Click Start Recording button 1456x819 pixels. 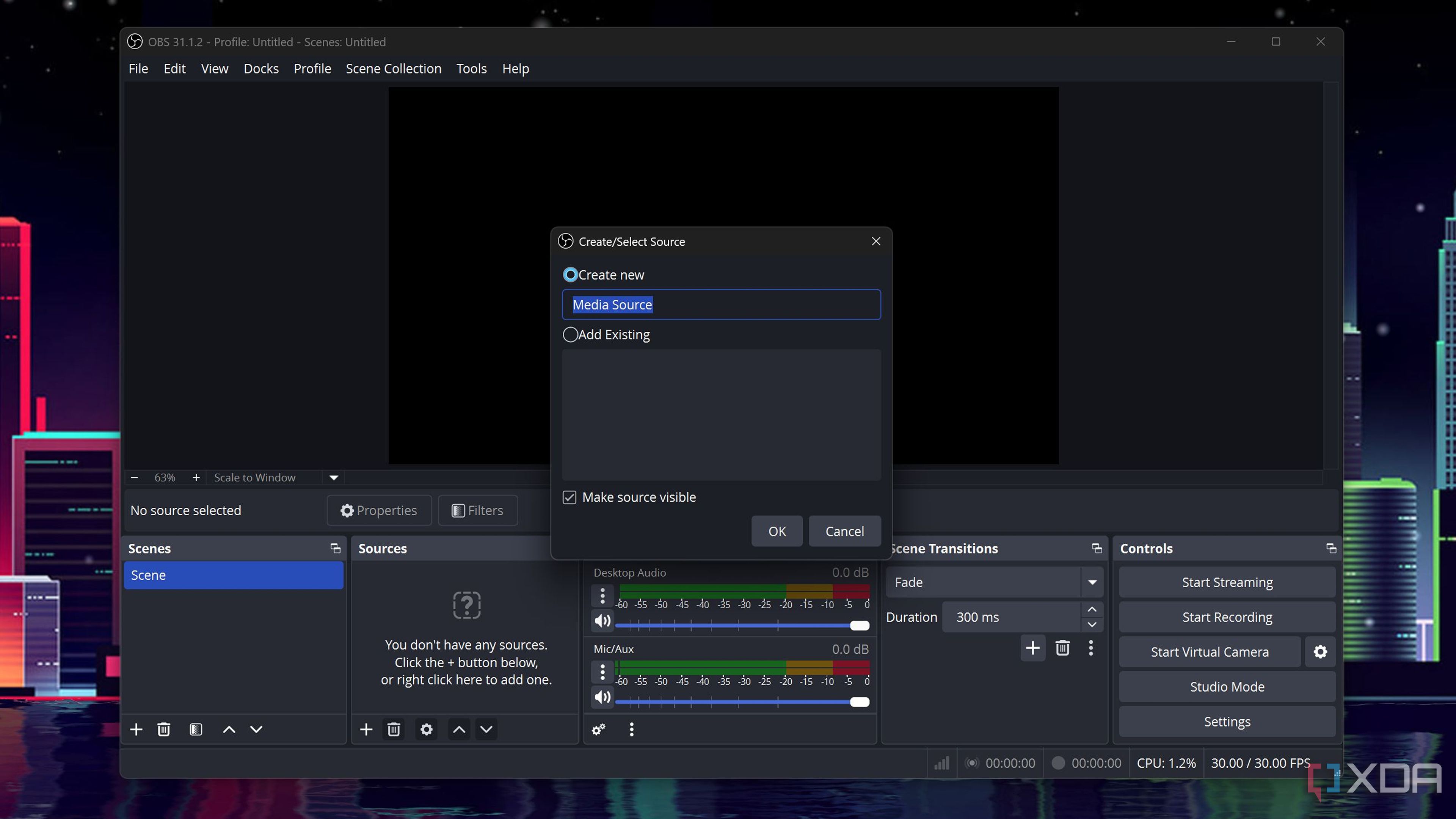coord(1227,617)
